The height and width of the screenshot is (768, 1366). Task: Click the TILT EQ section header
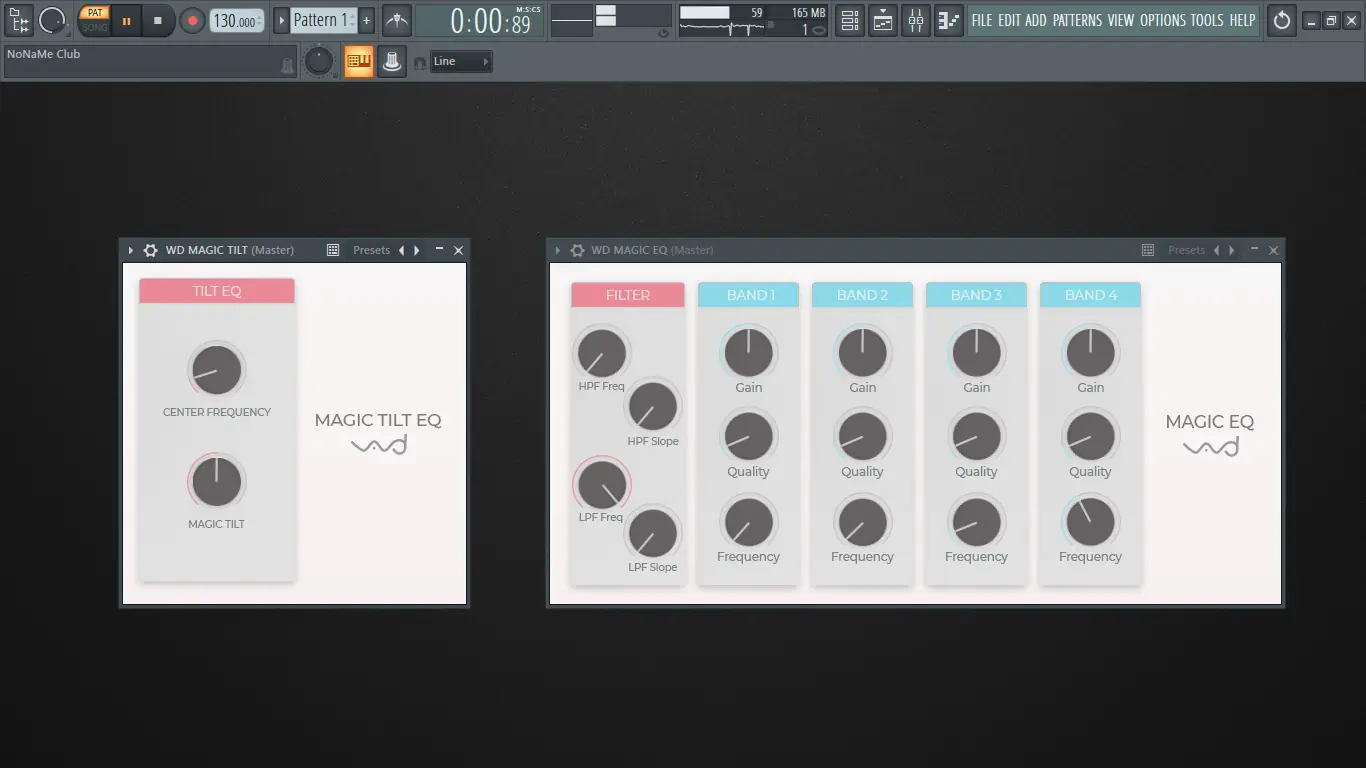point(217,291)
